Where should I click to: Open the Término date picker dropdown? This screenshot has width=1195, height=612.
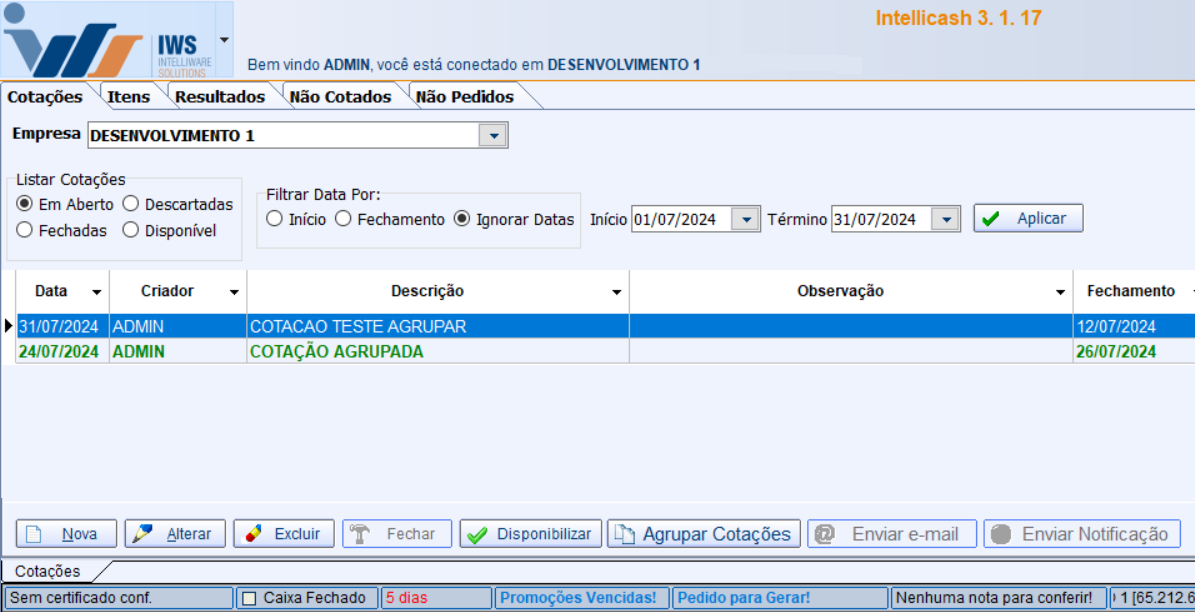[x=945, y=219]
